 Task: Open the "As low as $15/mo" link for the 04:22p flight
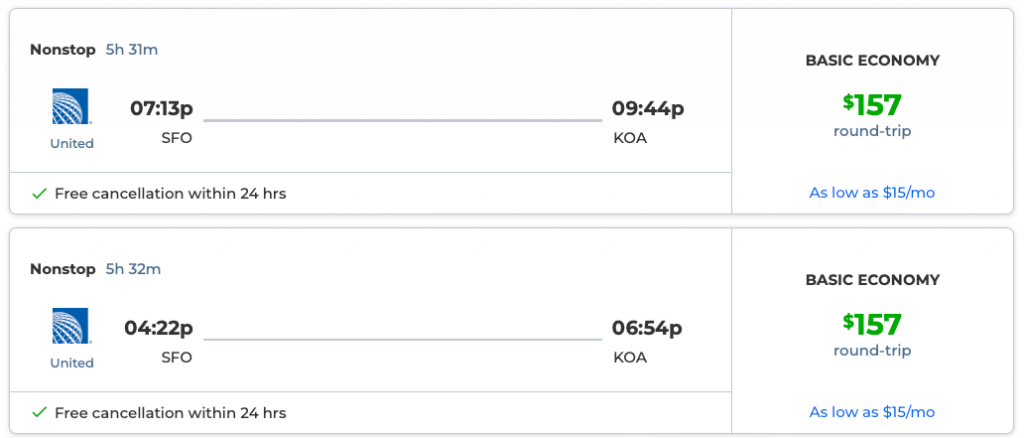point(872,412)
